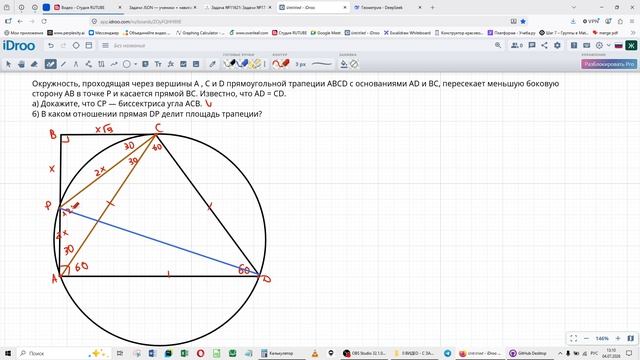This screenshot has width=640, height=360.
Task: Open GitHub Desktop from the taskbar
Action: pos(528,353)
